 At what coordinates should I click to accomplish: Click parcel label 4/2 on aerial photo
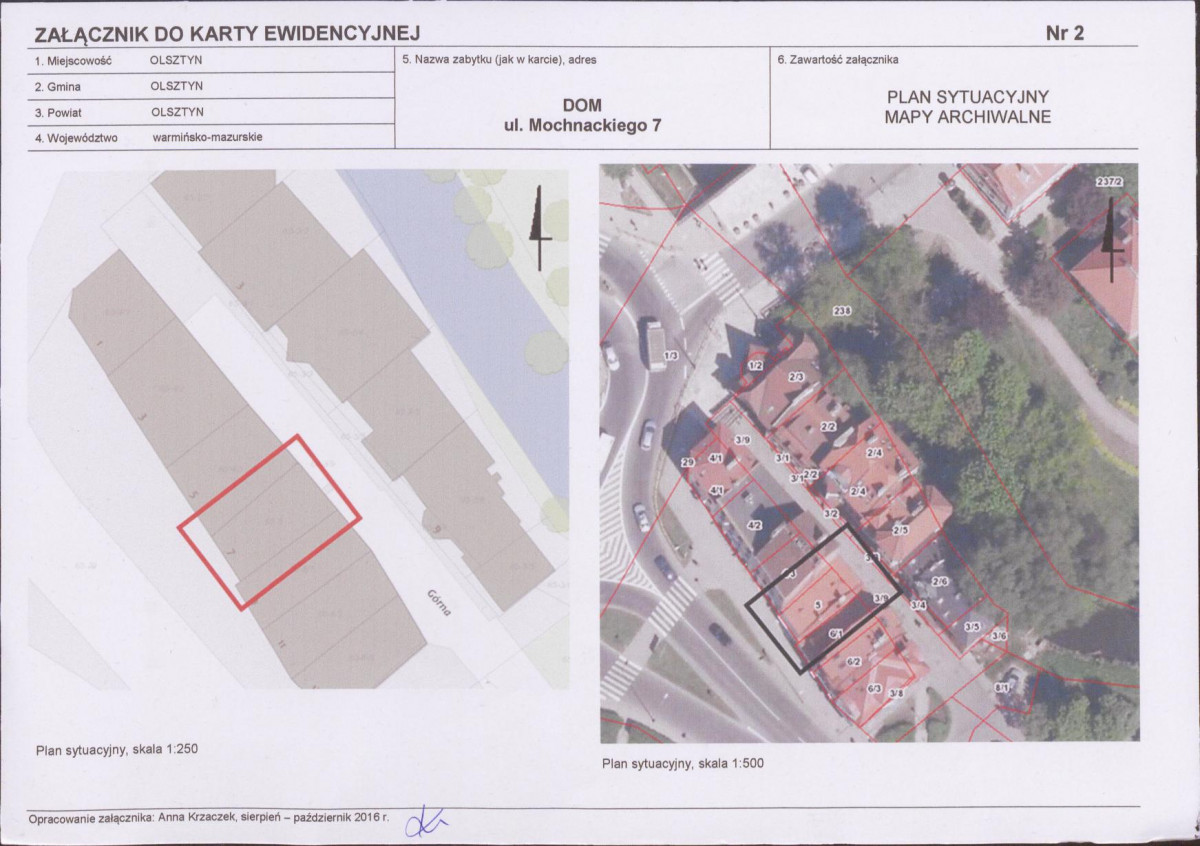[x=755, y=525]
